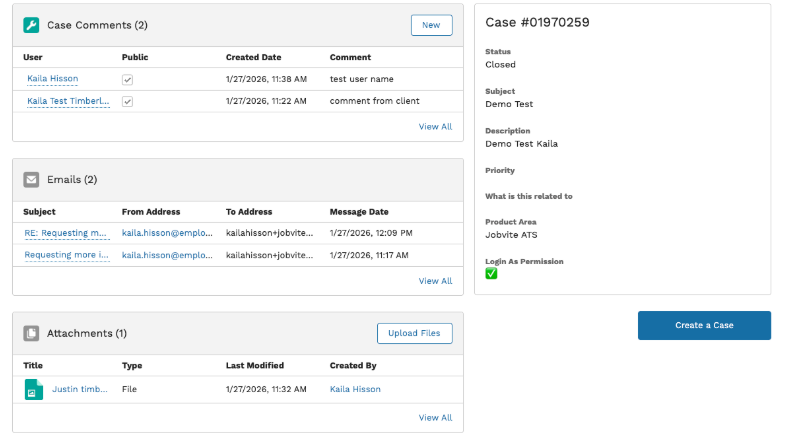
Task: Click the Subject value 'Demo Test'
Action: coord(509,104)
